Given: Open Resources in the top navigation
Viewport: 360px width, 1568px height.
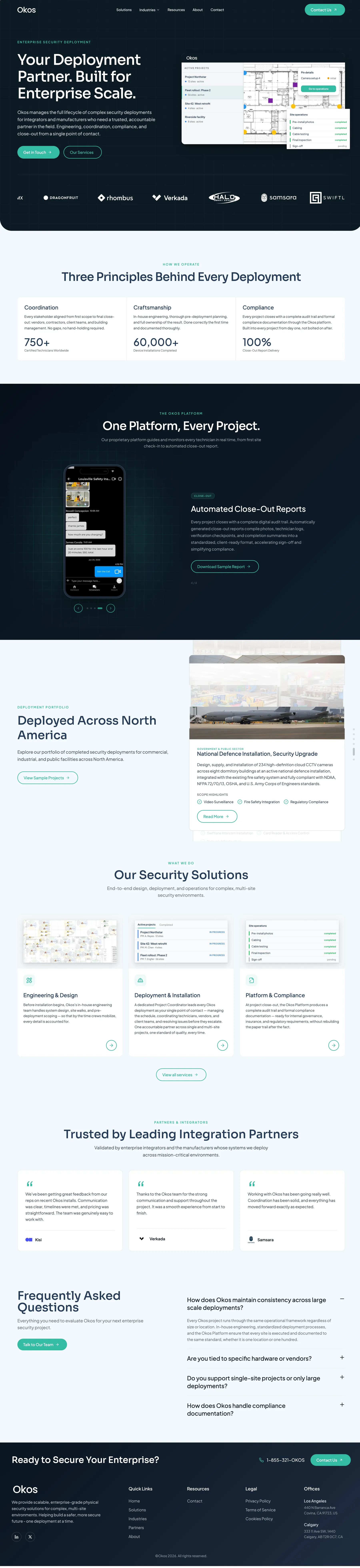Looking at the screenshot, I should click(176, 10).
